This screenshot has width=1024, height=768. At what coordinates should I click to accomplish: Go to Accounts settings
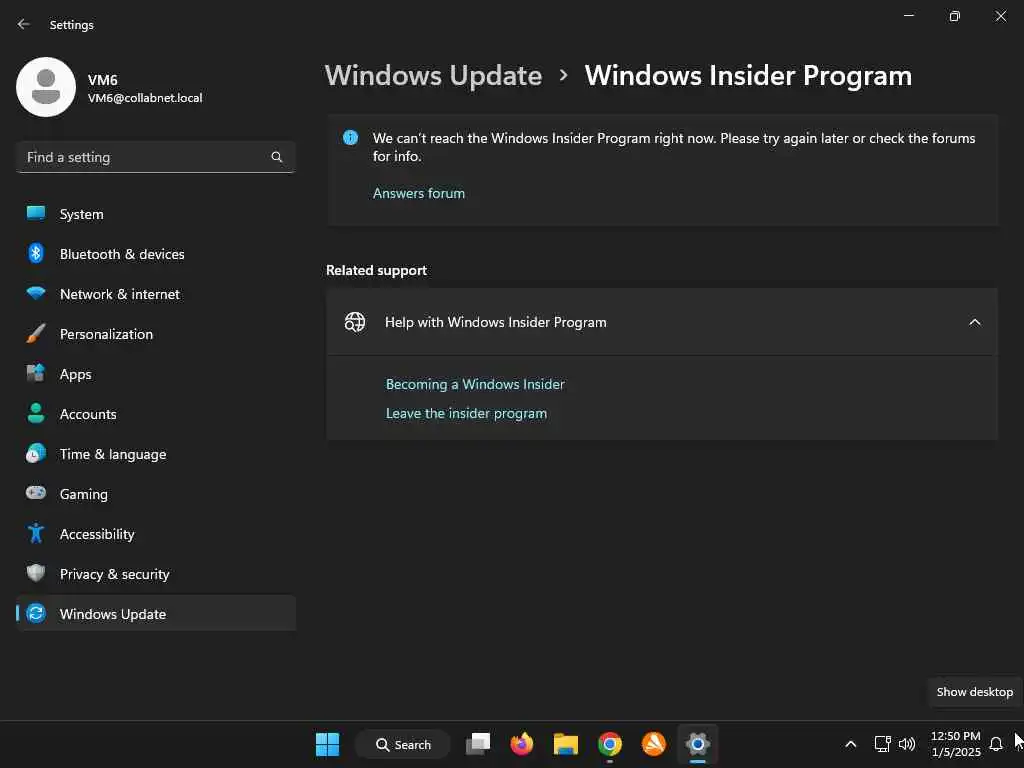pyautogui.click(x=155, y=414)
